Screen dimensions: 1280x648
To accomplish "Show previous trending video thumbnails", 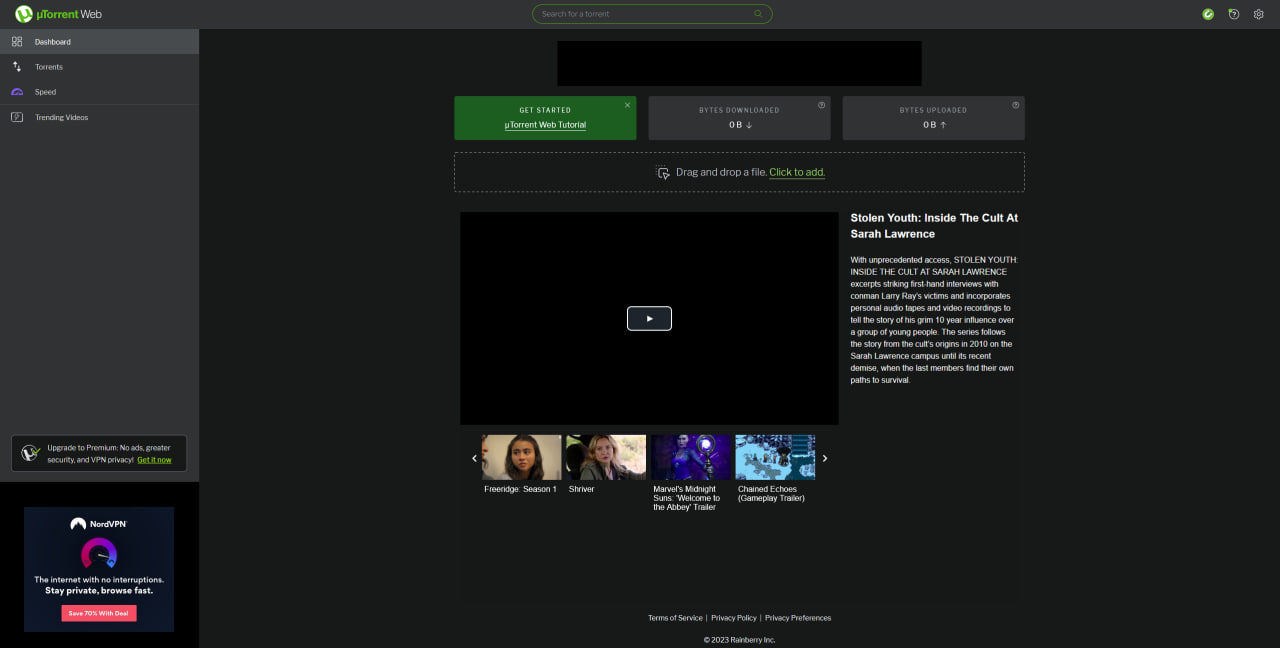I will pyautogui.click(x=474, y=458).
